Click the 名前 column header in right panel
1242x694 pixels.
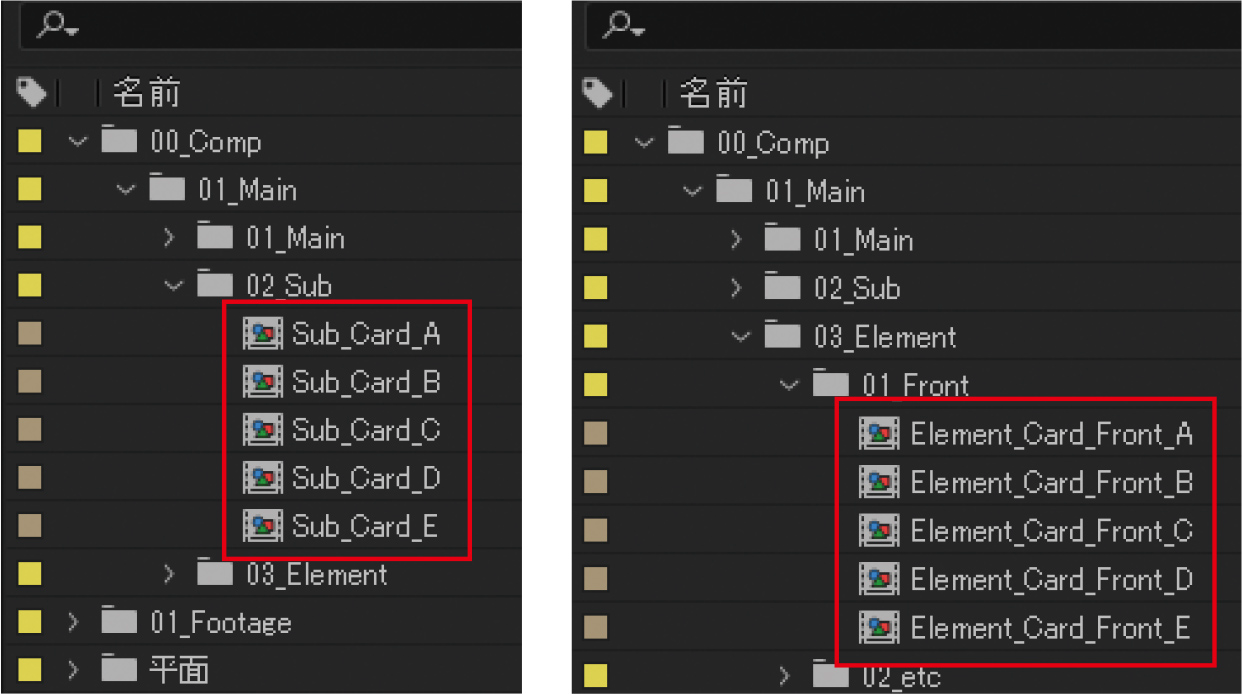(x=714, y=92)
